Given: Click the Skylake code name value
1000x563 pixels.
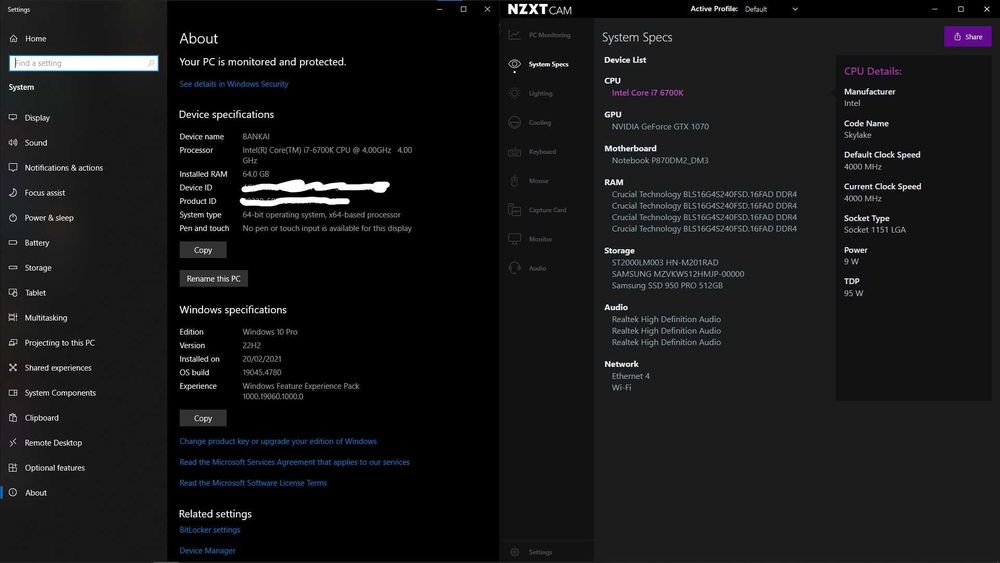Looking at the screenshot, I should point(857,135).
